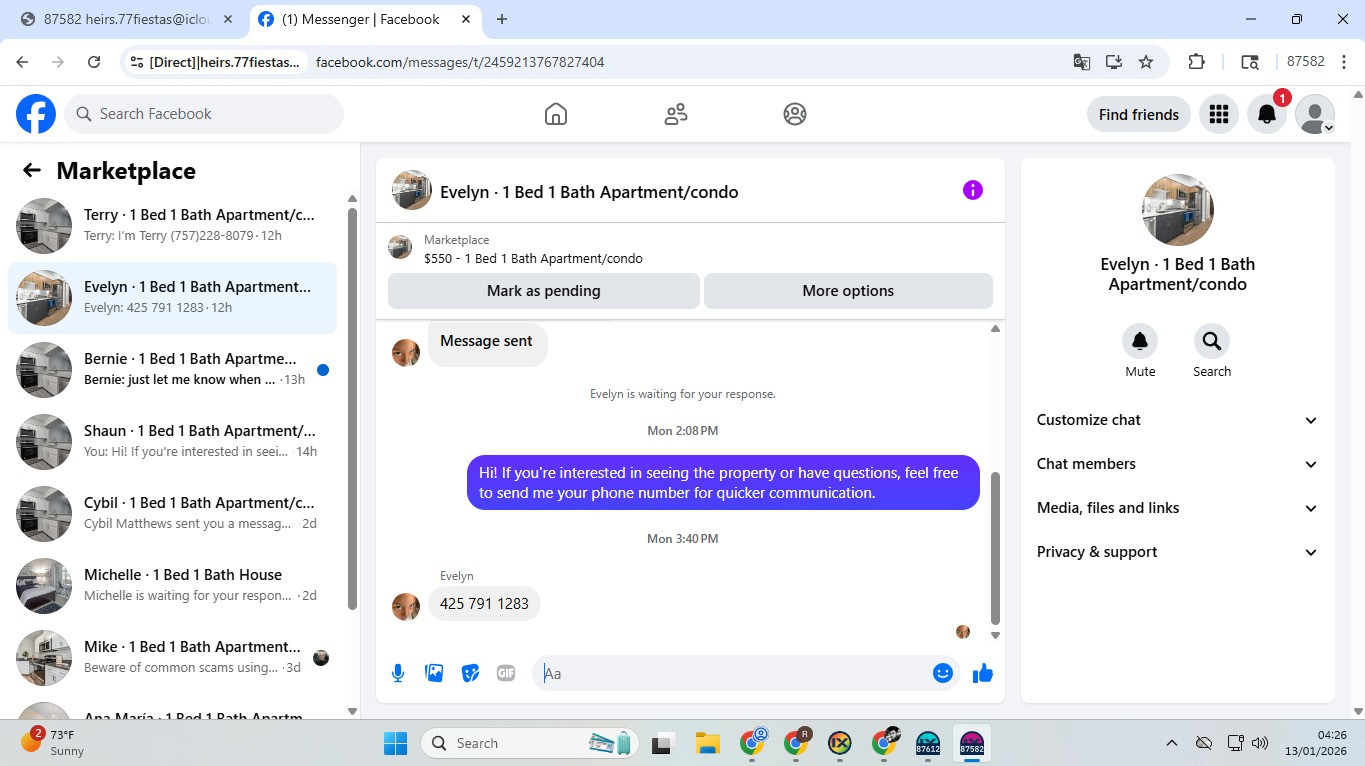
Task: Select the Messenger | Facebook tab
Action: 365,19
